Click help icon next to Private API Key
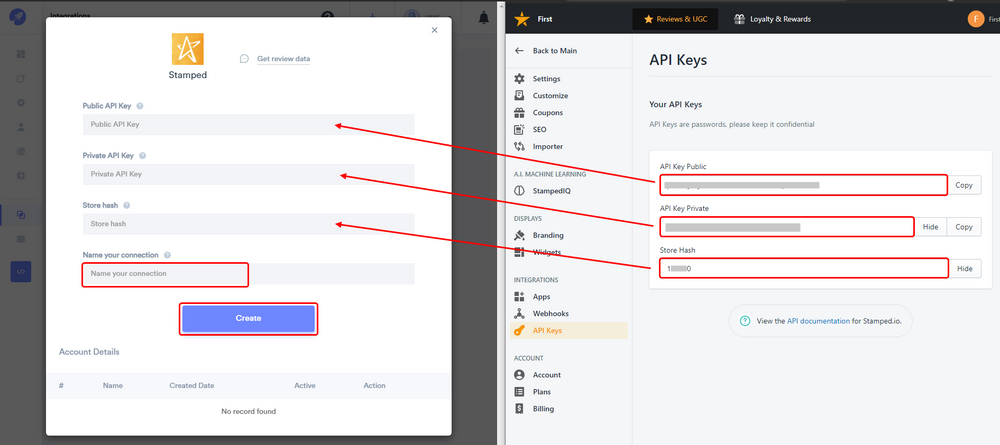 click(x=142, y=156)
